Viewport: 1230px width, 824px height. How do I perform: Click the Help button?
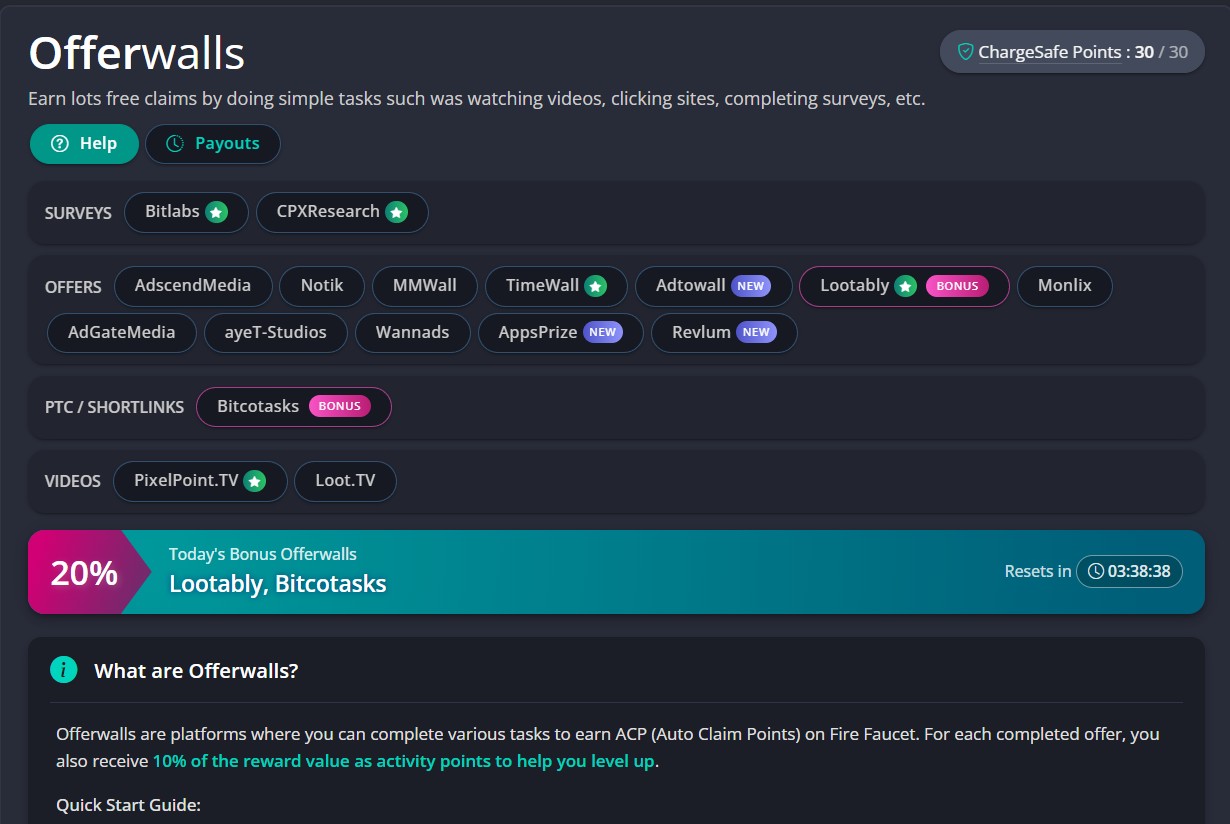tap(85, 144)
